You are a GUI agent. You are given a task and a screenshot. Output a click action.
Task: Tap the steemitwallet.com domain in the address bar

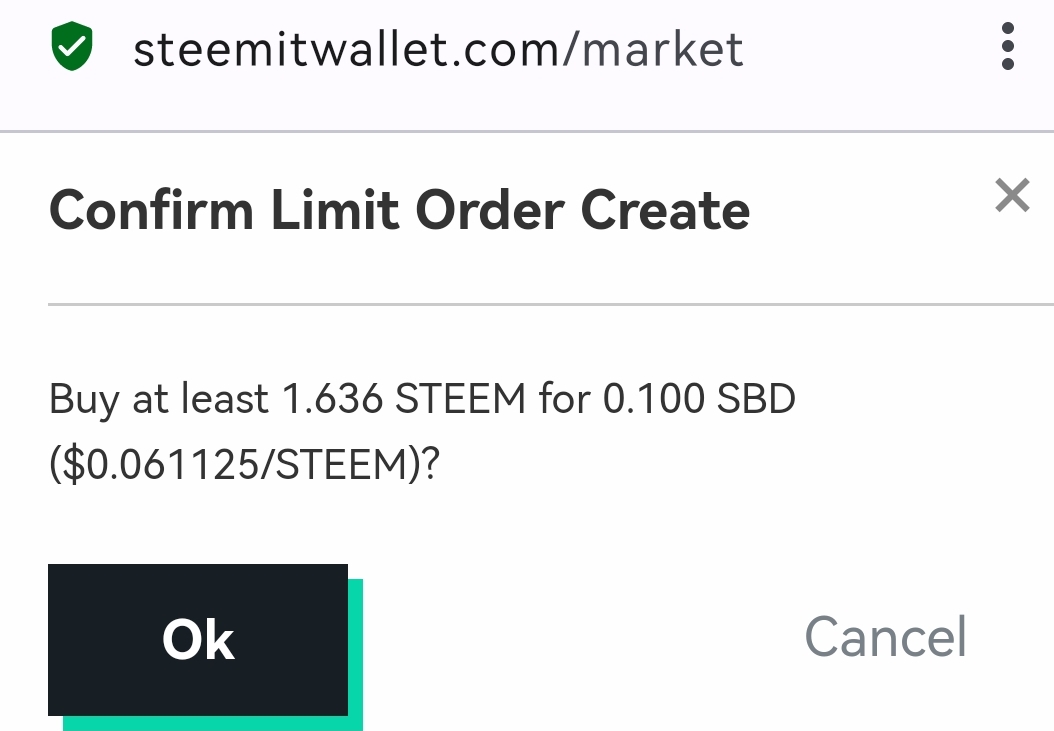[347, 49]
